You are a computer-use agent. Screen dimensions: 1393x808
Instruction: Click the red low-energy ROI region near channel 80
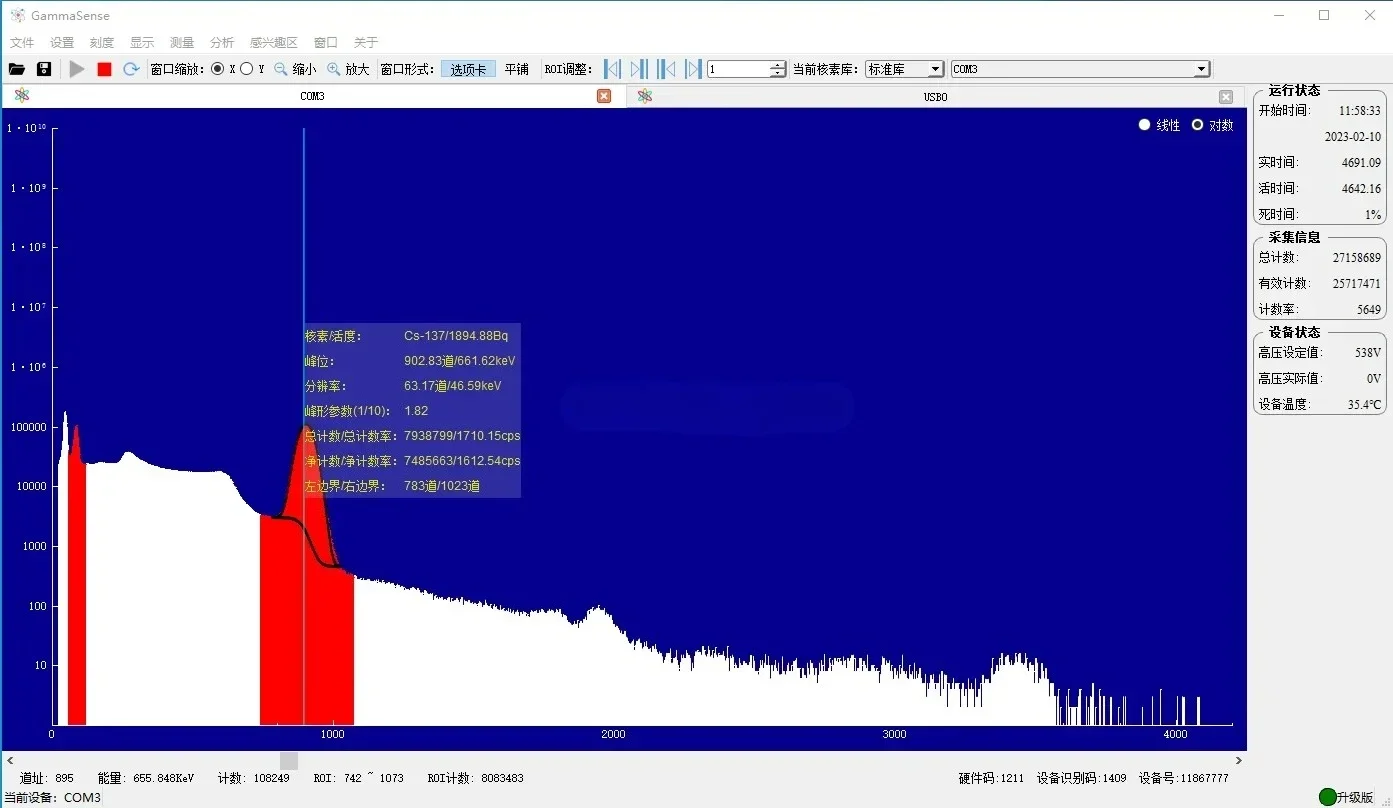pyautogui.click(x=77, y=600)
